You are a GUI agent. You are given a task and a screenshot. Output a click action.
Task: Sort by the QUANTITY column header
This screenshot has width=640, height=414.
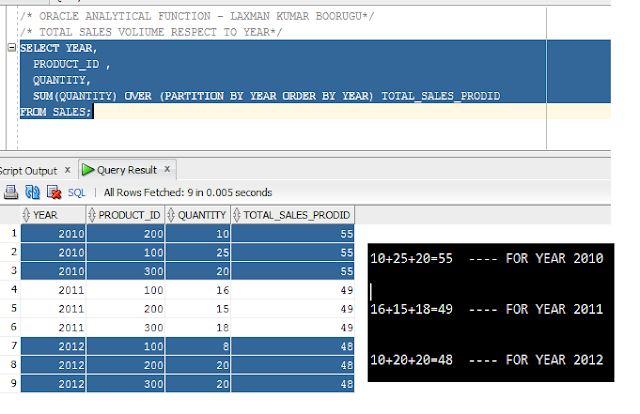click(198, 215)
